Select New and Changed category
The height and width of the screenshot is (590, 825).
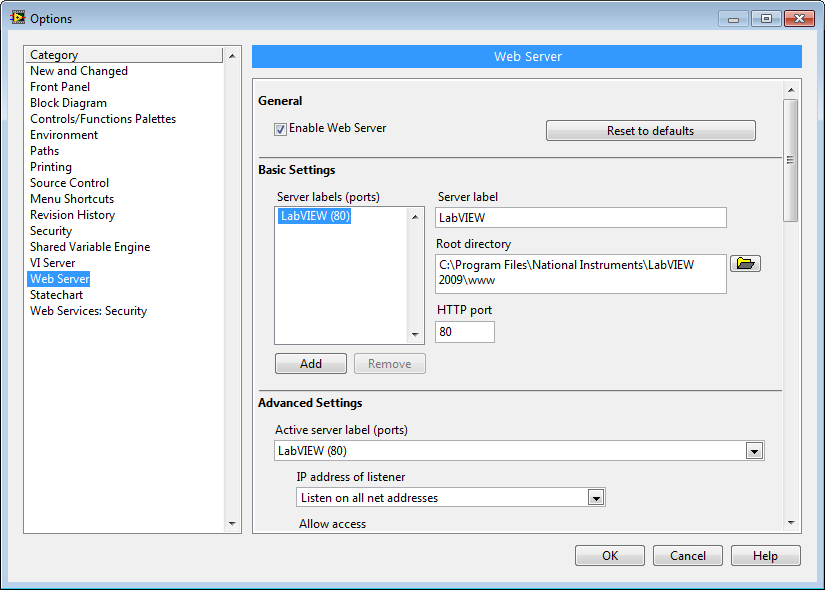point(79,71)
